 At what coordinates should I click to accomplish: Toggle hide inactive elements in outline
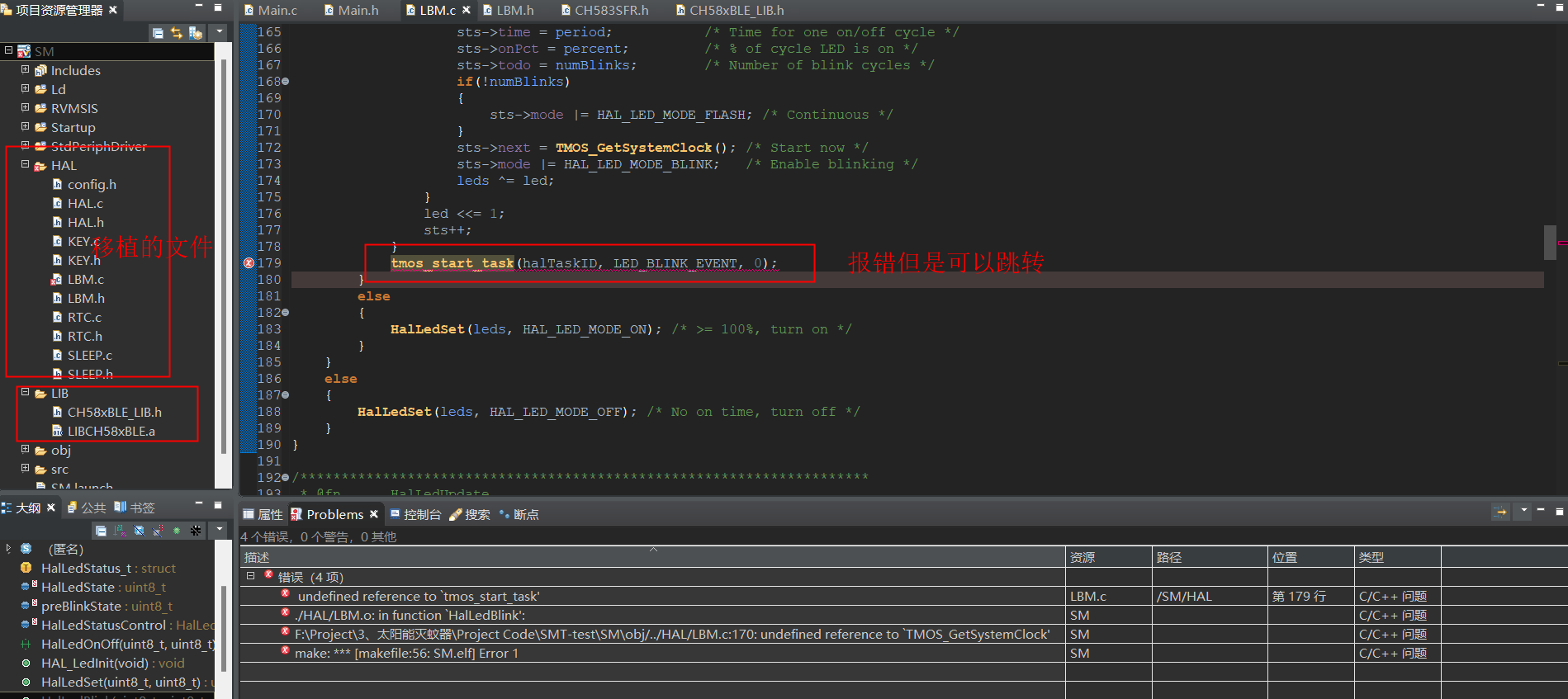tap(196, 531)
